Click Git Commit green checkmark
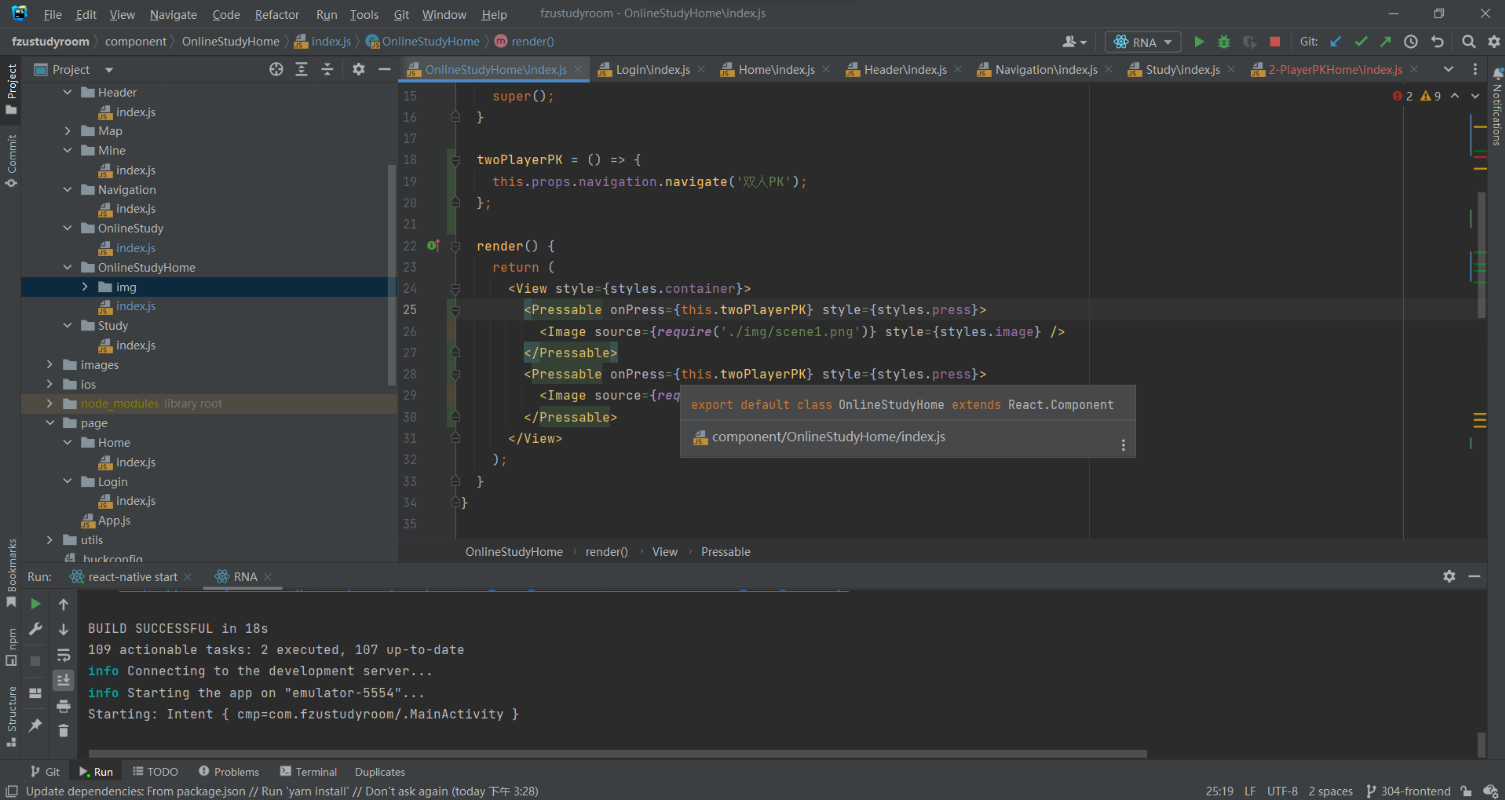The width and height of the screenshot is (1505, 800). point(1360,42)
